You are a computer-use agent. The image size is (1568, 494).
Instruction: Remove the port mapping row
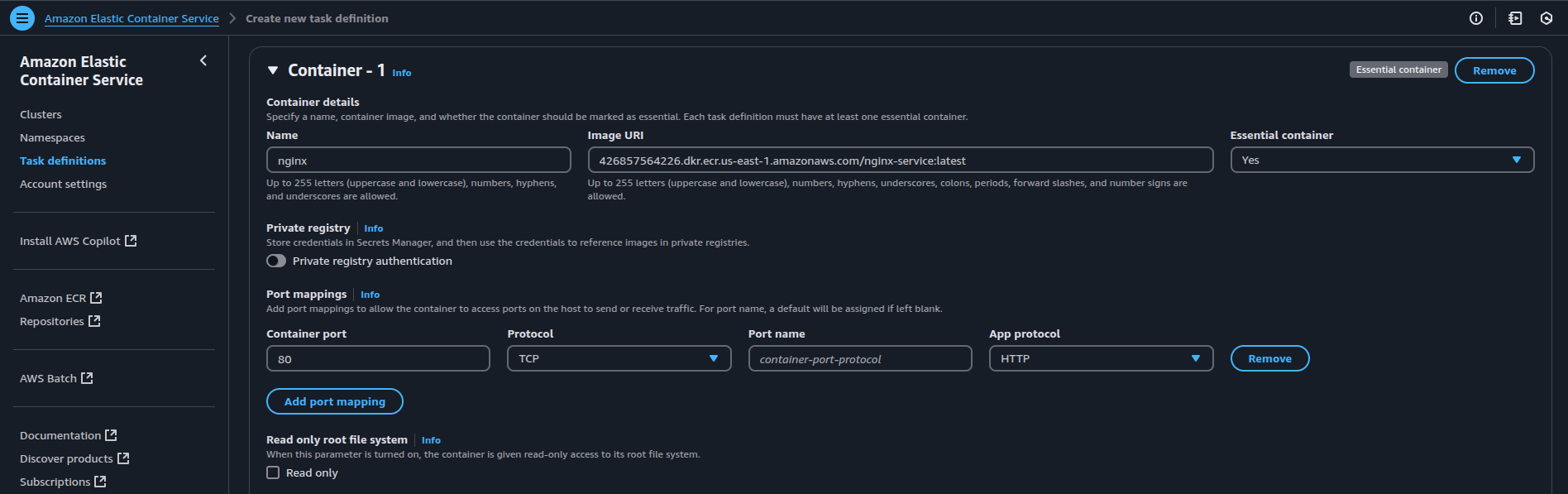(1269, 358)
